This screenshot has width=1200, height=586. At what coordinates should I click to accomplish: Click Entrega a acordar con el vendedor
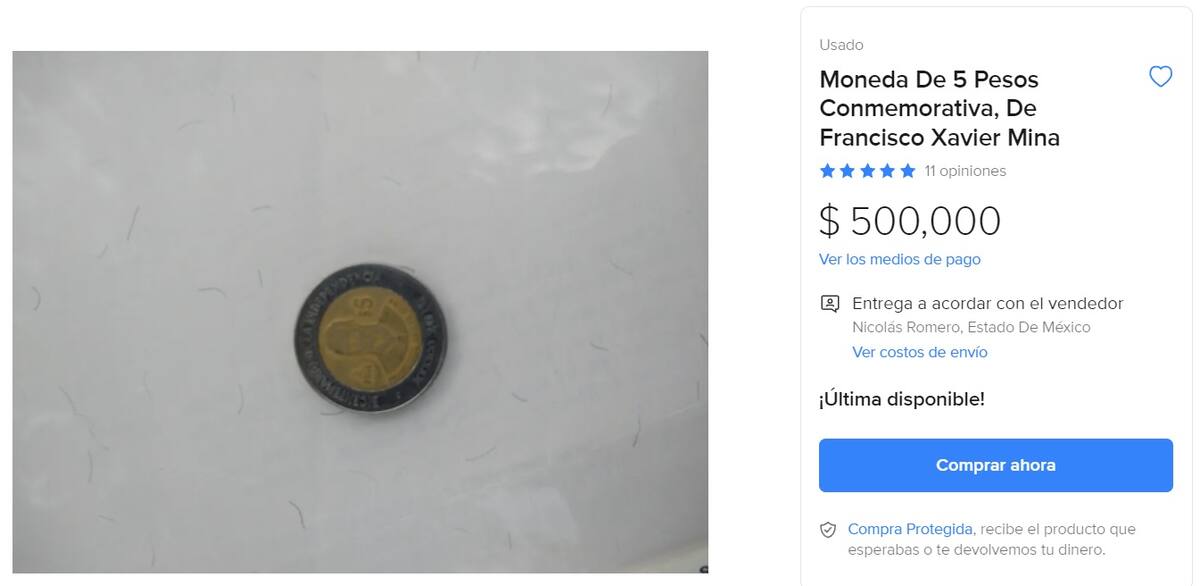(988, 303)
